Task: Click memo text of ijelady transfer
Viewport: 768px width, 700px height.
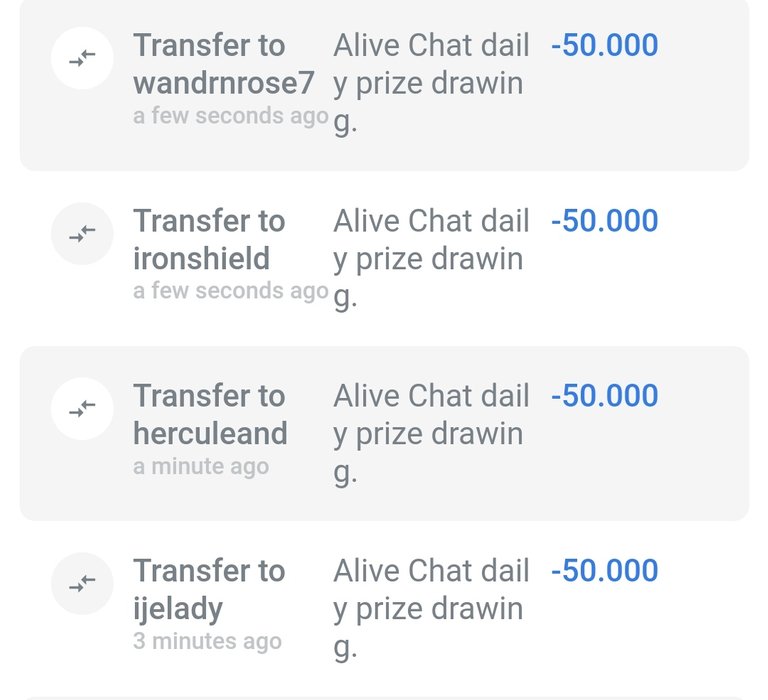Action: [431, 610]
